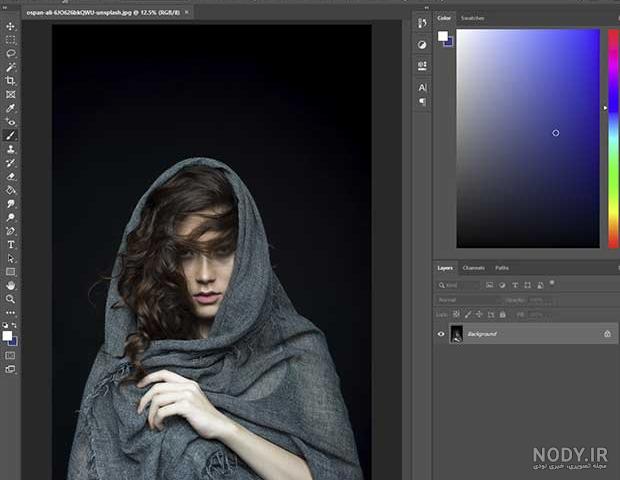Switch to the Color tab
Image resolution: width=620 pixels, height=480 pixels.
point(444,18)
